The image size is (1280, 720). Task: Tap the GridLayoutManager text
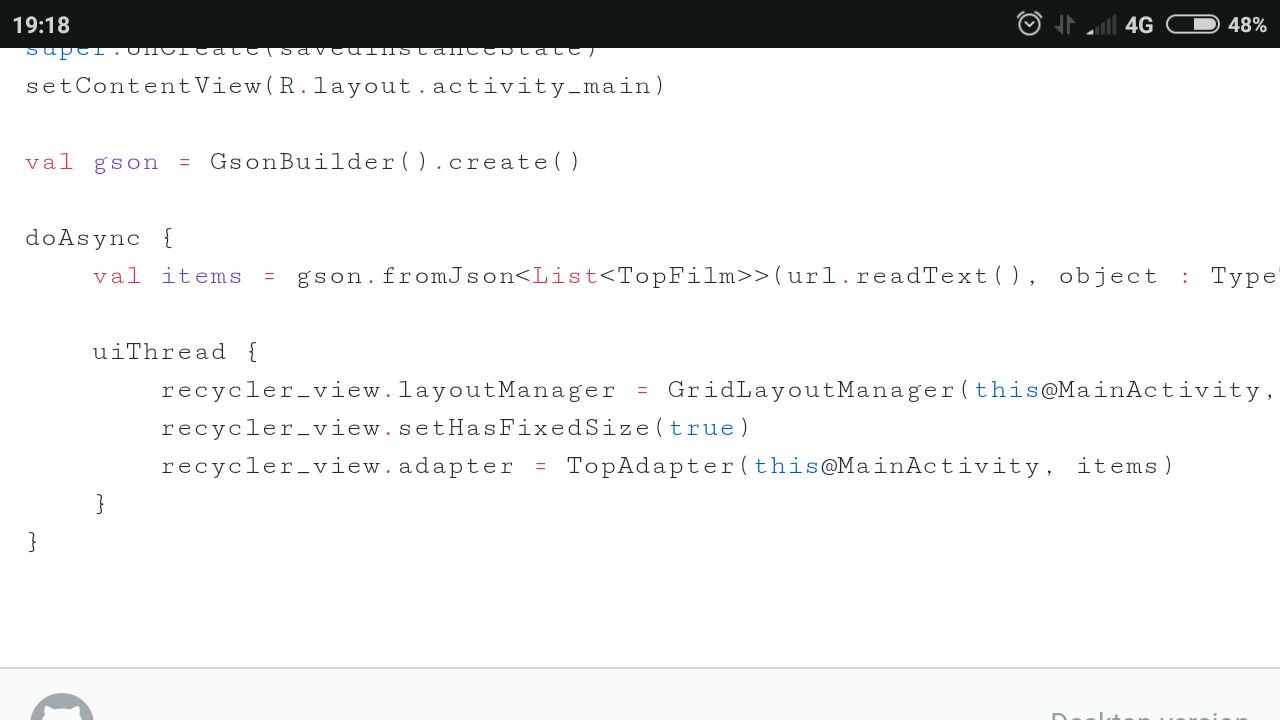[811, 390]
